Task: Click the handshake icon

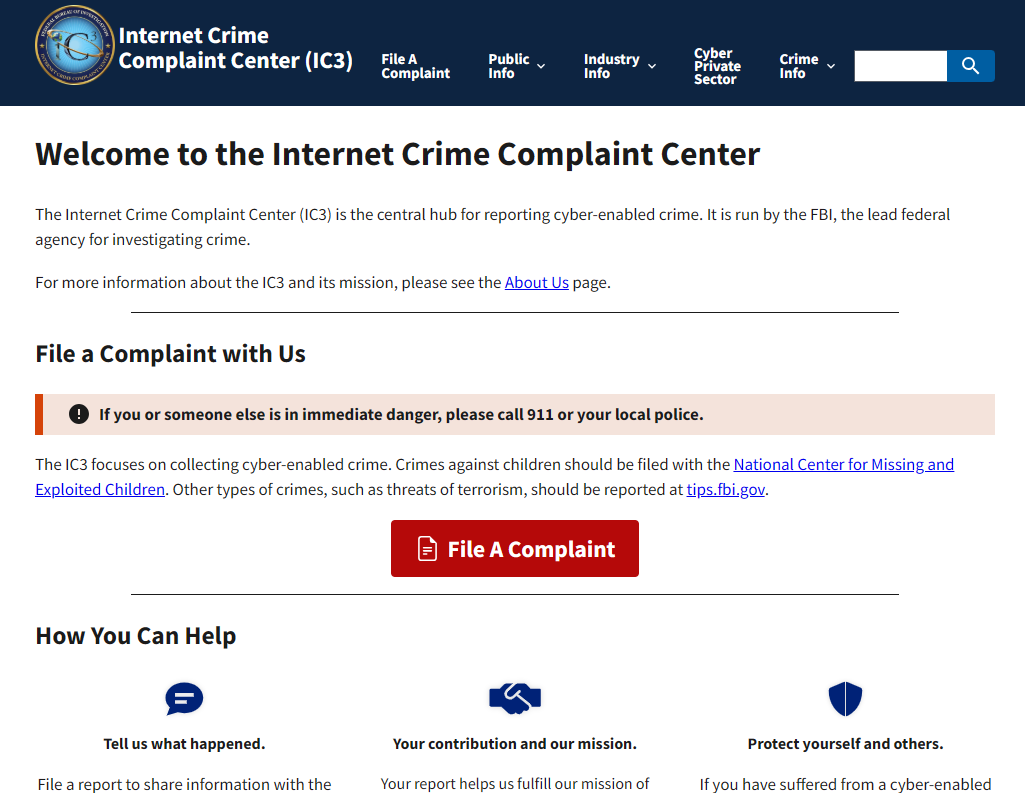Action: coord(514,699)
